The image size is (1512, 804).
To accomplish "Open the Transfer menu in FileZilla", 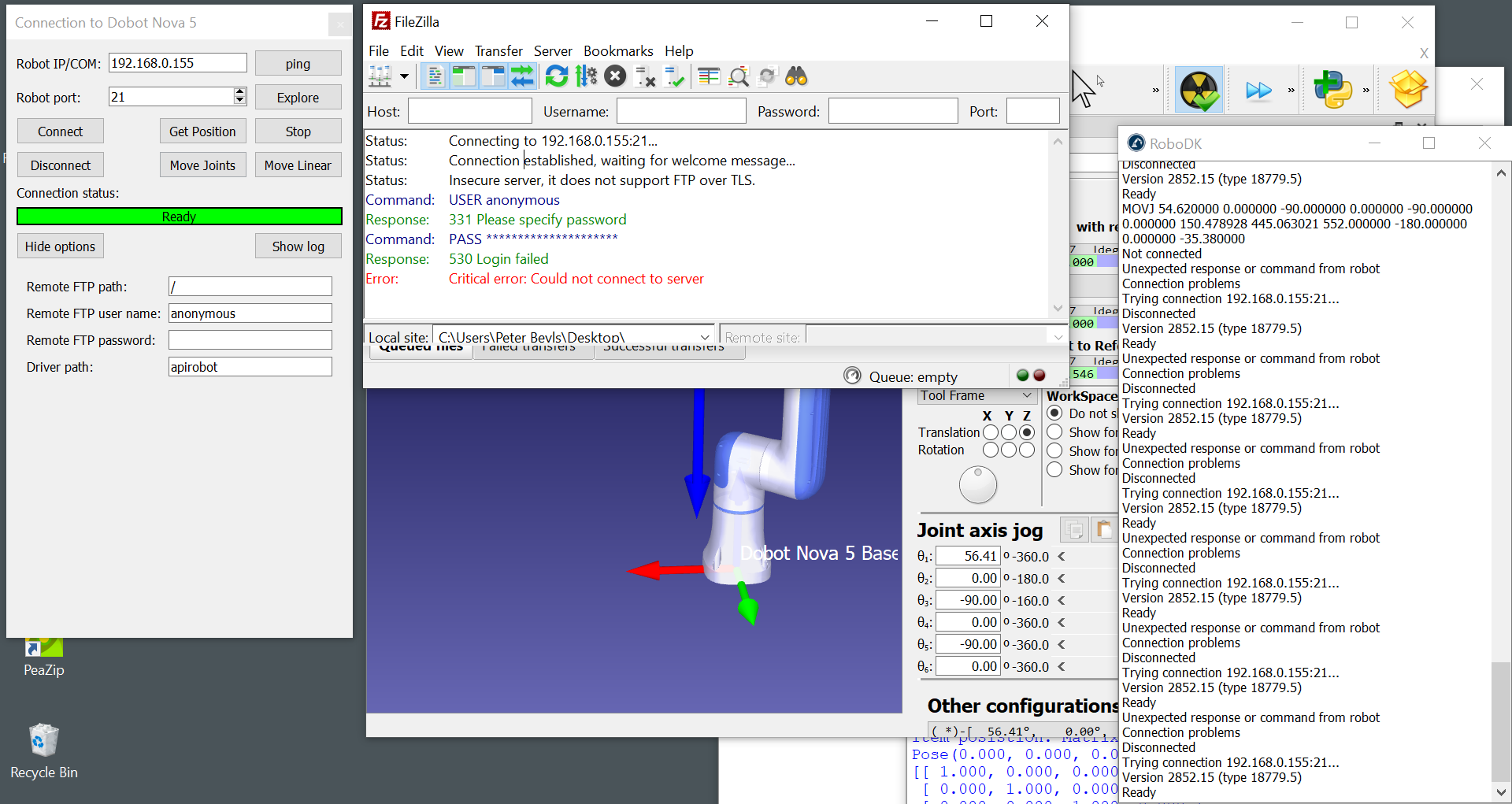I will [x=498, y=51].
